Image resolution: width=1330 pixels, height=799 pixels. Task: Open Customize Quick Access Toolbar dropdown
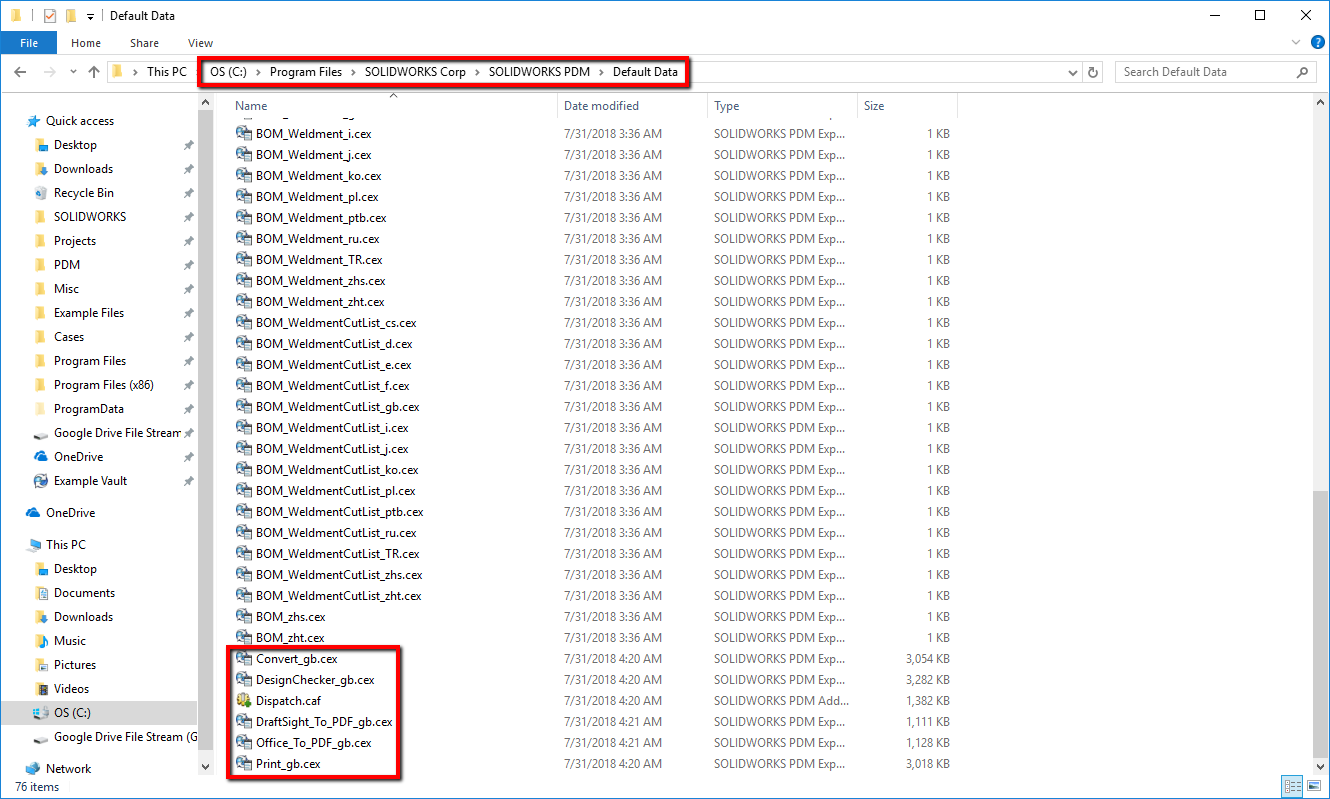[90, 16]
